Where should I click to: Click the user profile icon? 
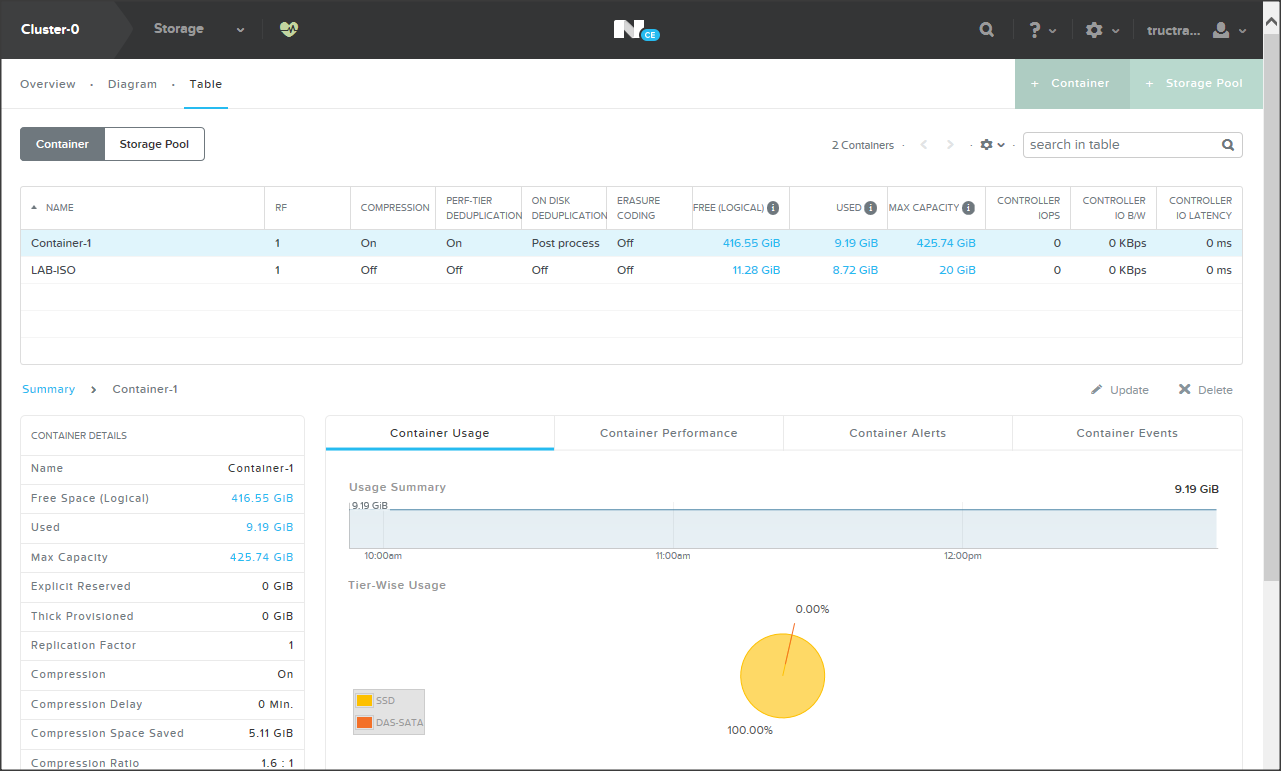pyautogui.click(x=1221, y=30)
